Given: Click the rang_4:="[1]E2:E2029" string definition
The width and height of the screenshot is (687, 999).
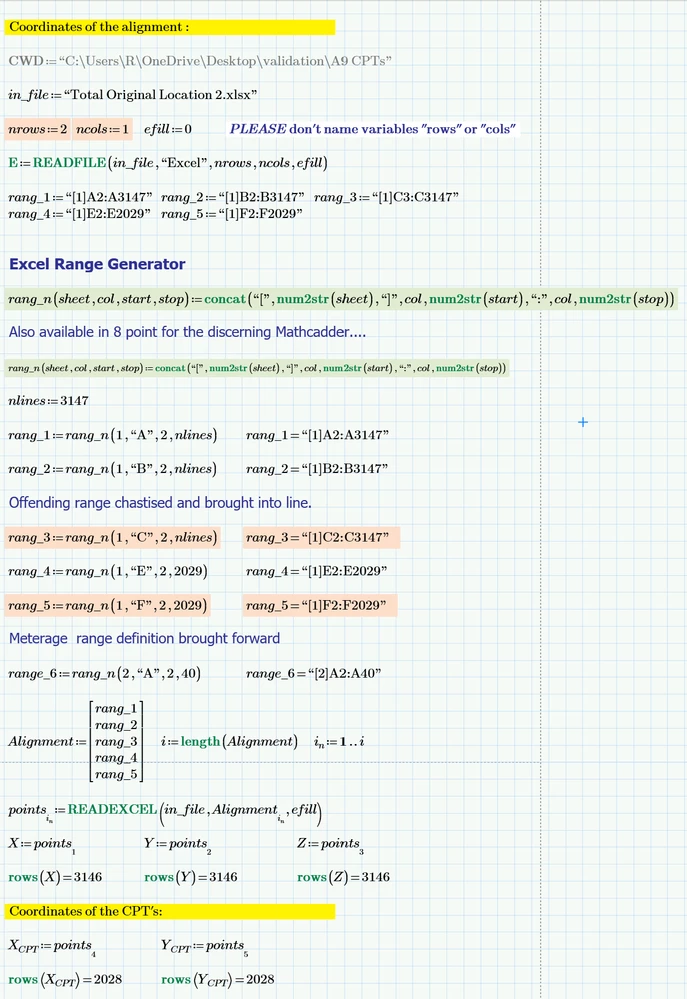Looking at the screenshot, I should point(79,214).
